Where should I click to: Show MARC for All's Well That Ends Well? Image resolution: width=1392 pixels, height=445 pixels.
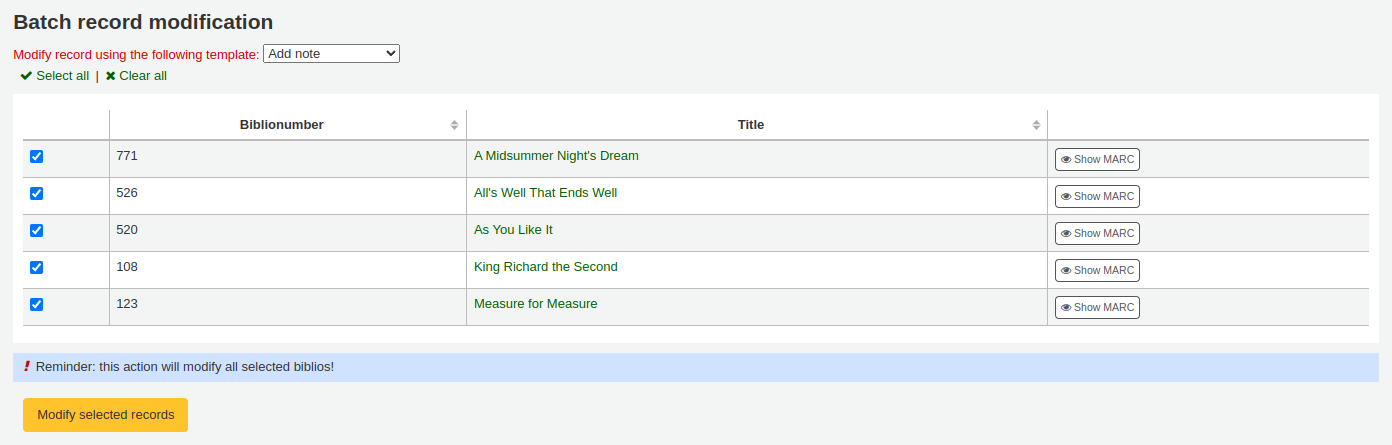click(1097, 197)
